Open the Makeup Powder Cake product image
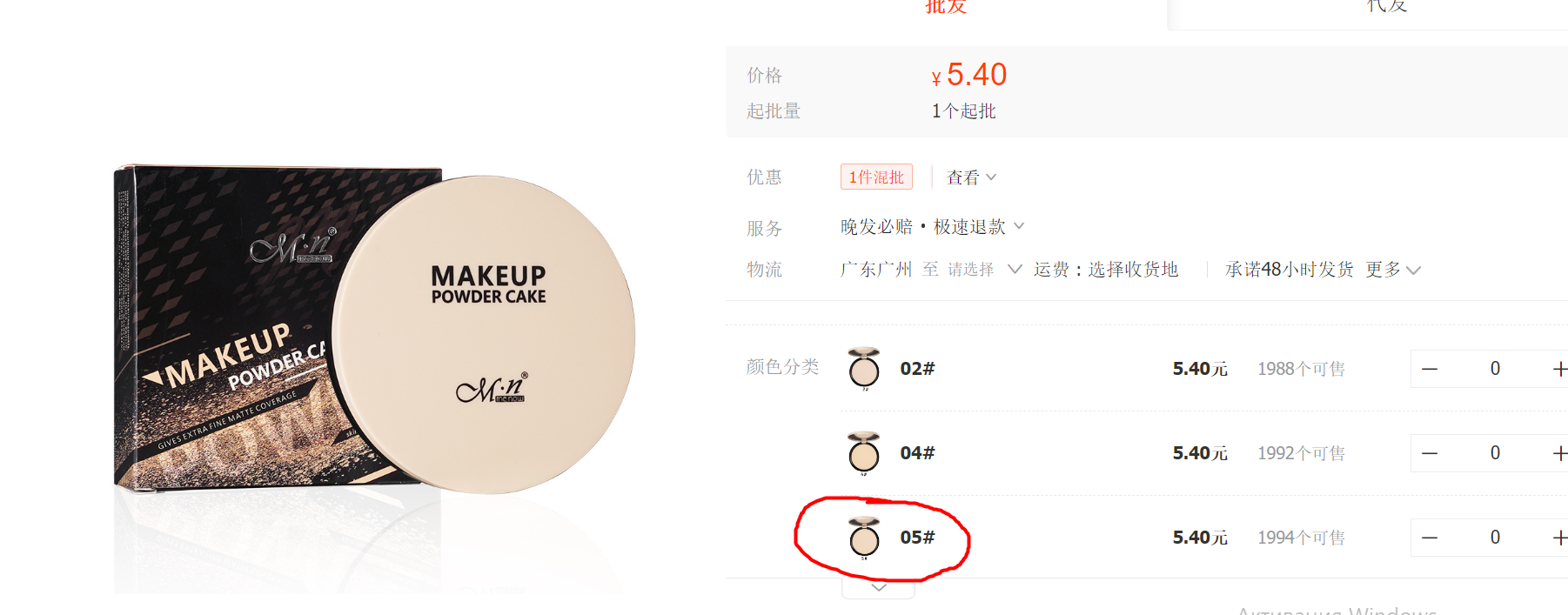The height and width of the screenshot is (615, 1568). pos(374,335)
